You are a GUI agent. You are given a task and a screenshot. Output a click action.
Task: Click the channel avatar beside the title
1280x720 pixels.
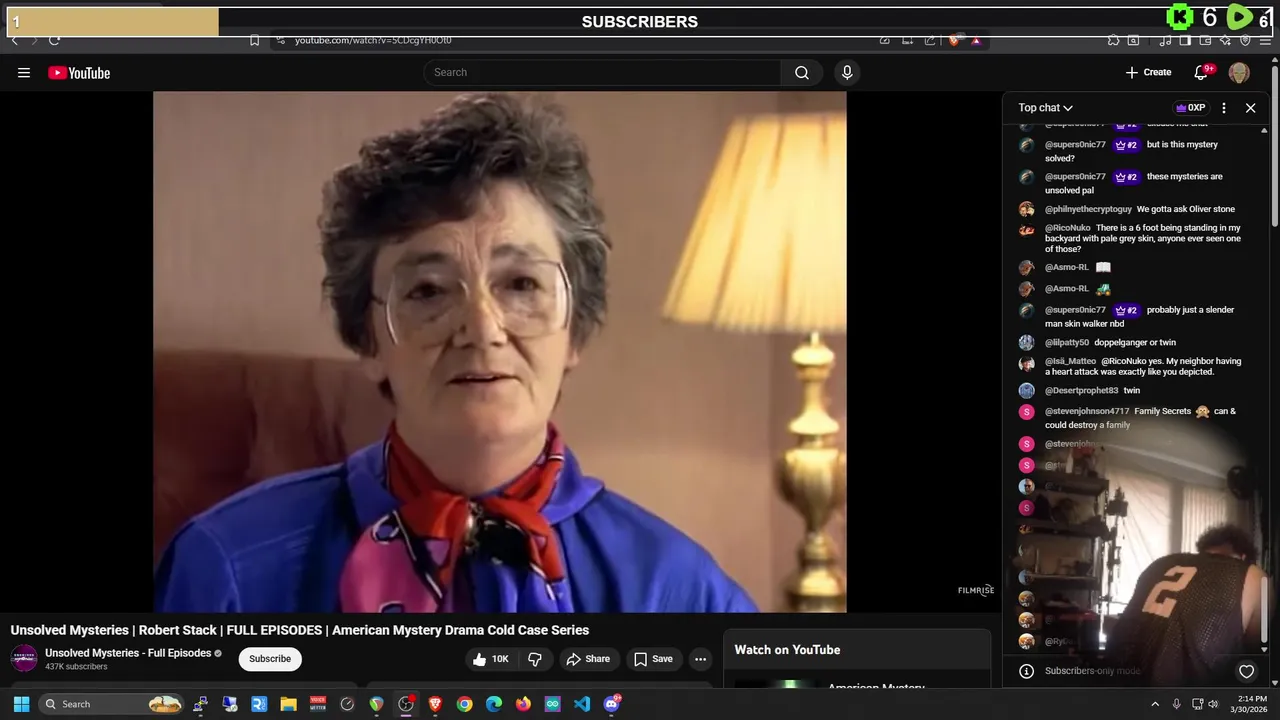[24, 658]
